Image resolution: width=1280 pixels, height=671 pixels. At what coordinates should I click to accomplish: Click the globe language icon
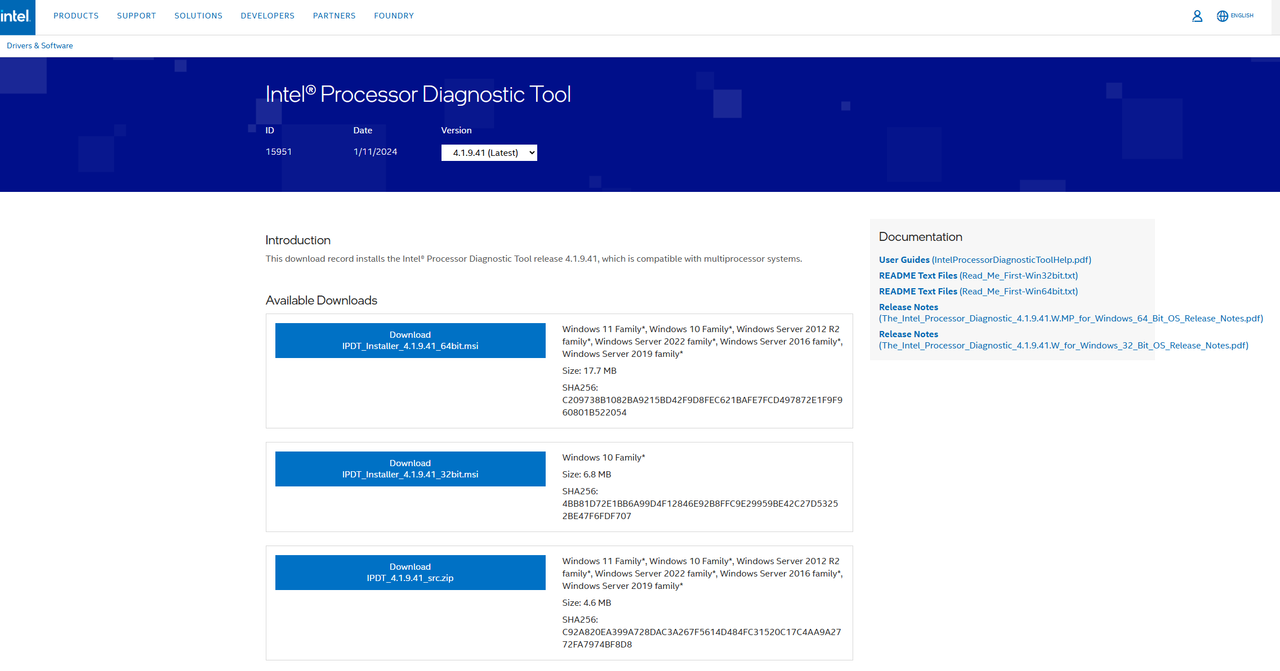[1222, 16]
